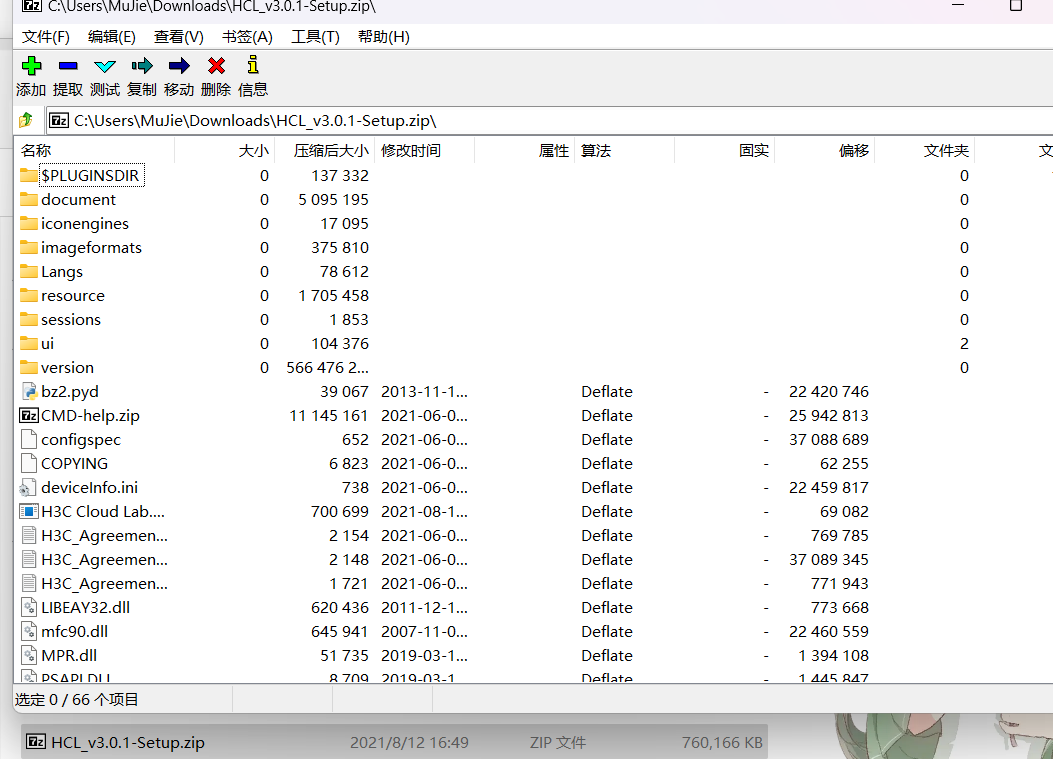Click the Info (信息) toolbar icon
Image resolution: width=1053 pixels, height=759 pixels.
click(x=253, y=65)
